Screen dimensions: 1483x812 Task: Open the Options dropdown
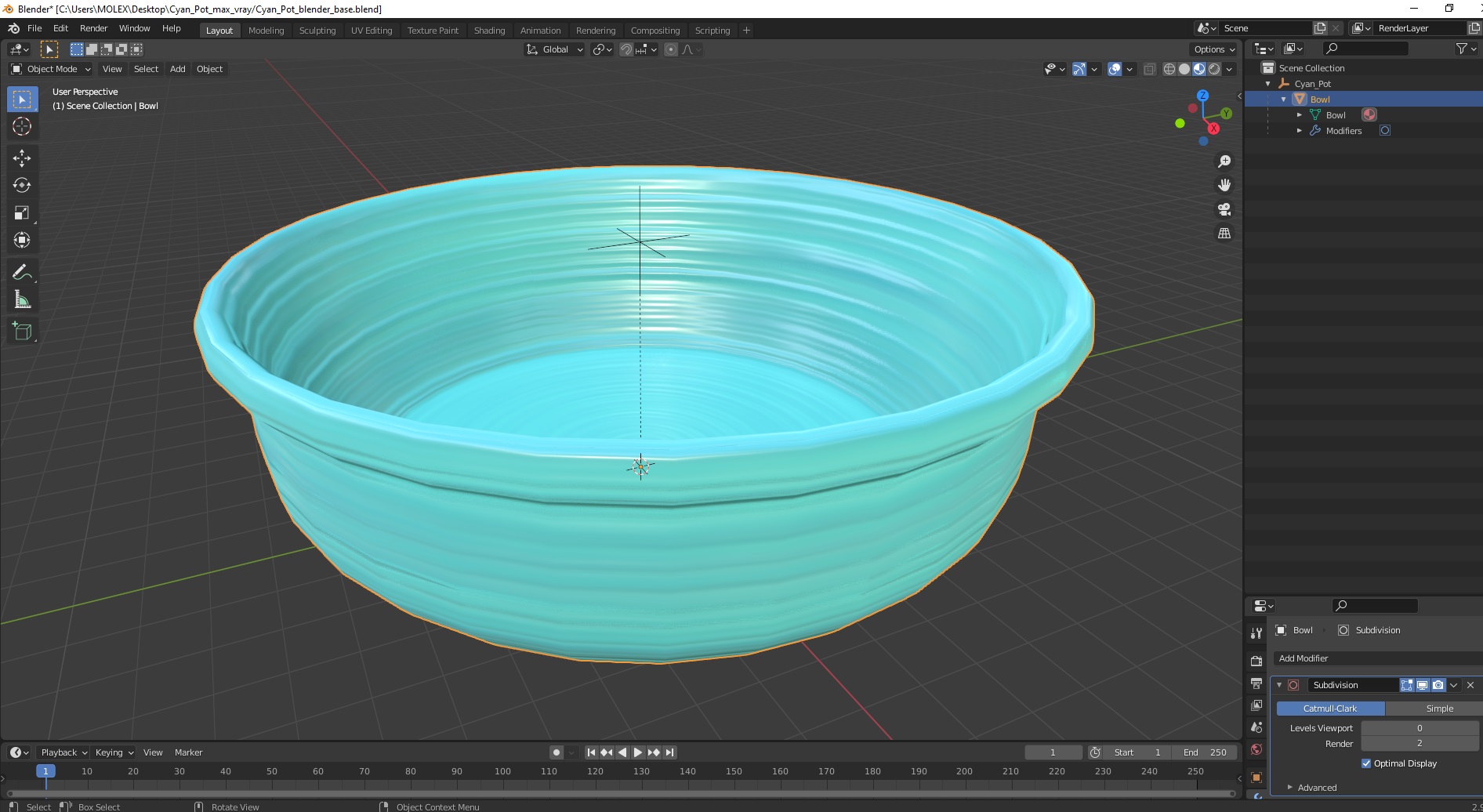[x=1214, y=49]
